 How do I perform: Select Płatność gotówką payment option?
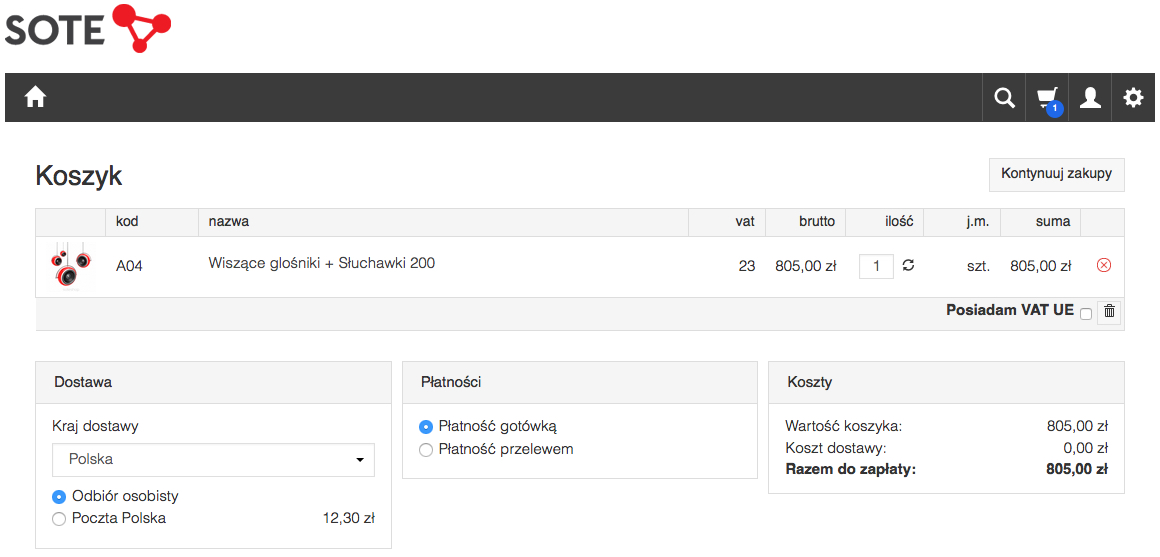click(x=425, y=427)
